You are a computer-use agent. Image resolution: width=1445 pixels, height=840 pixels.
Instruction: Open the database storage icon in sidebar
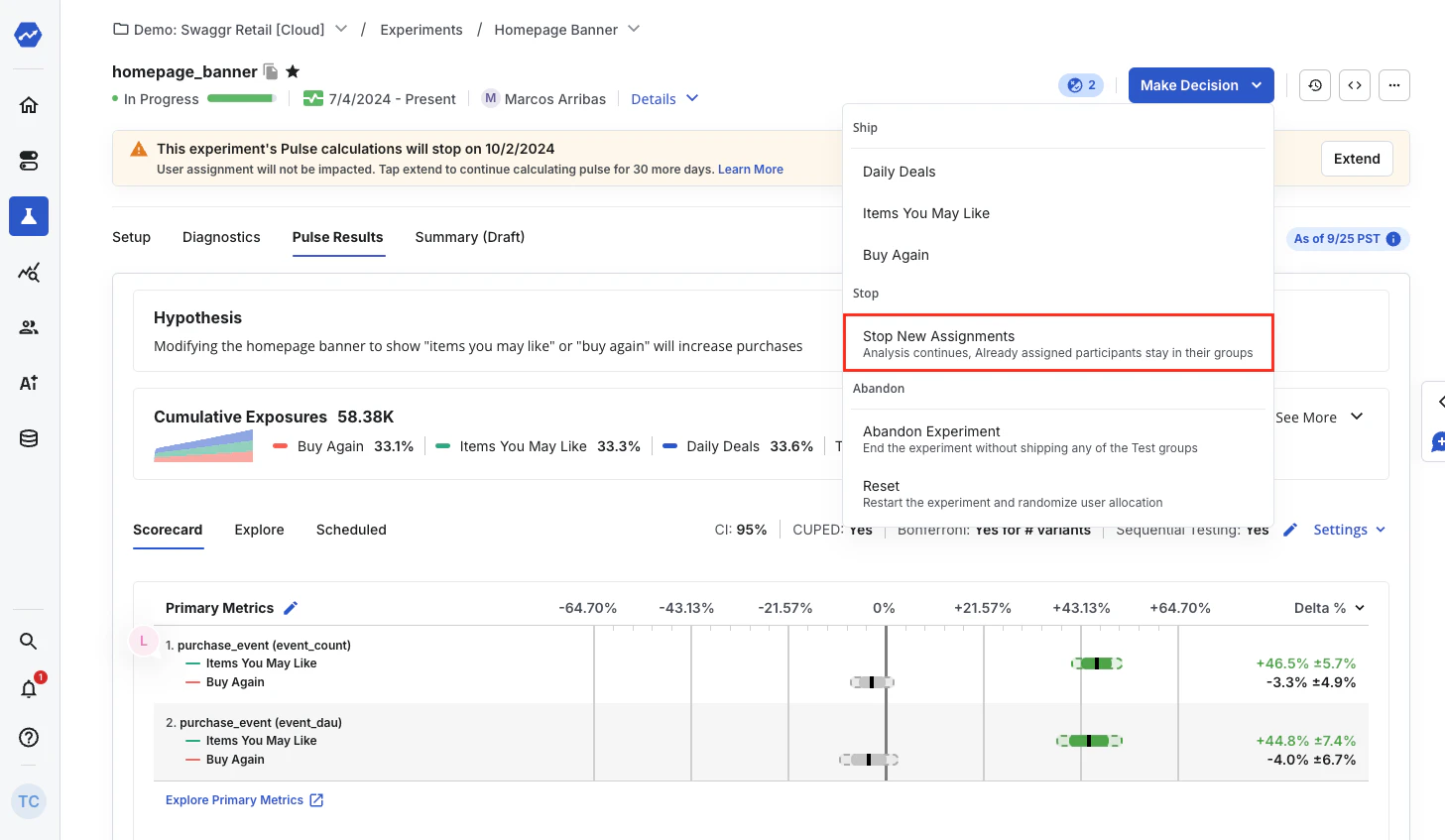[x=29, y=438]
